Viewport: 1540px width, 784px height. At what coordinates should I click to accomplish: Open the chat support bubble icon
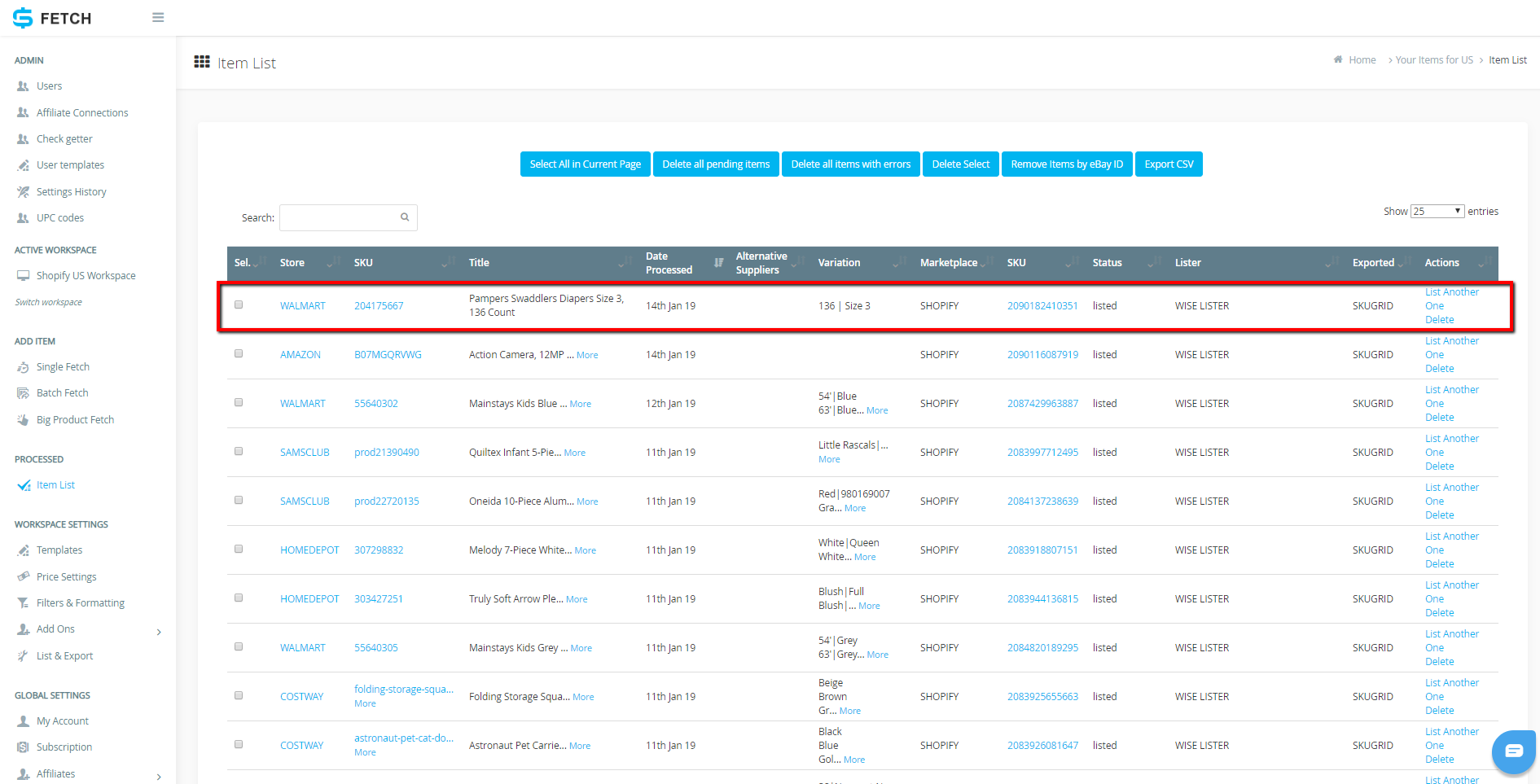[x=1514, y=751]
